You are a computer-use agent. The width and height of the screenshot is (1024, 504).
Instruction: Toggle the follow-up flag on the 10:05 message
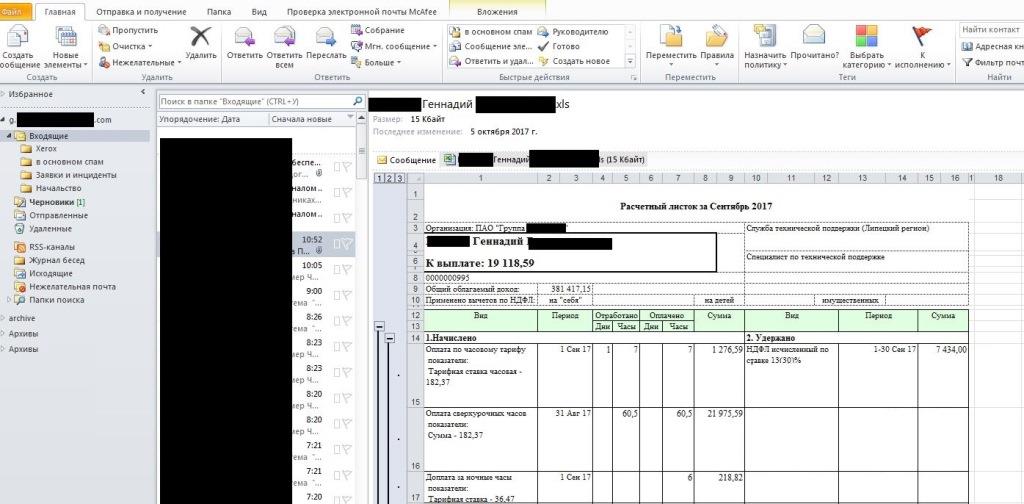point(347,270)
